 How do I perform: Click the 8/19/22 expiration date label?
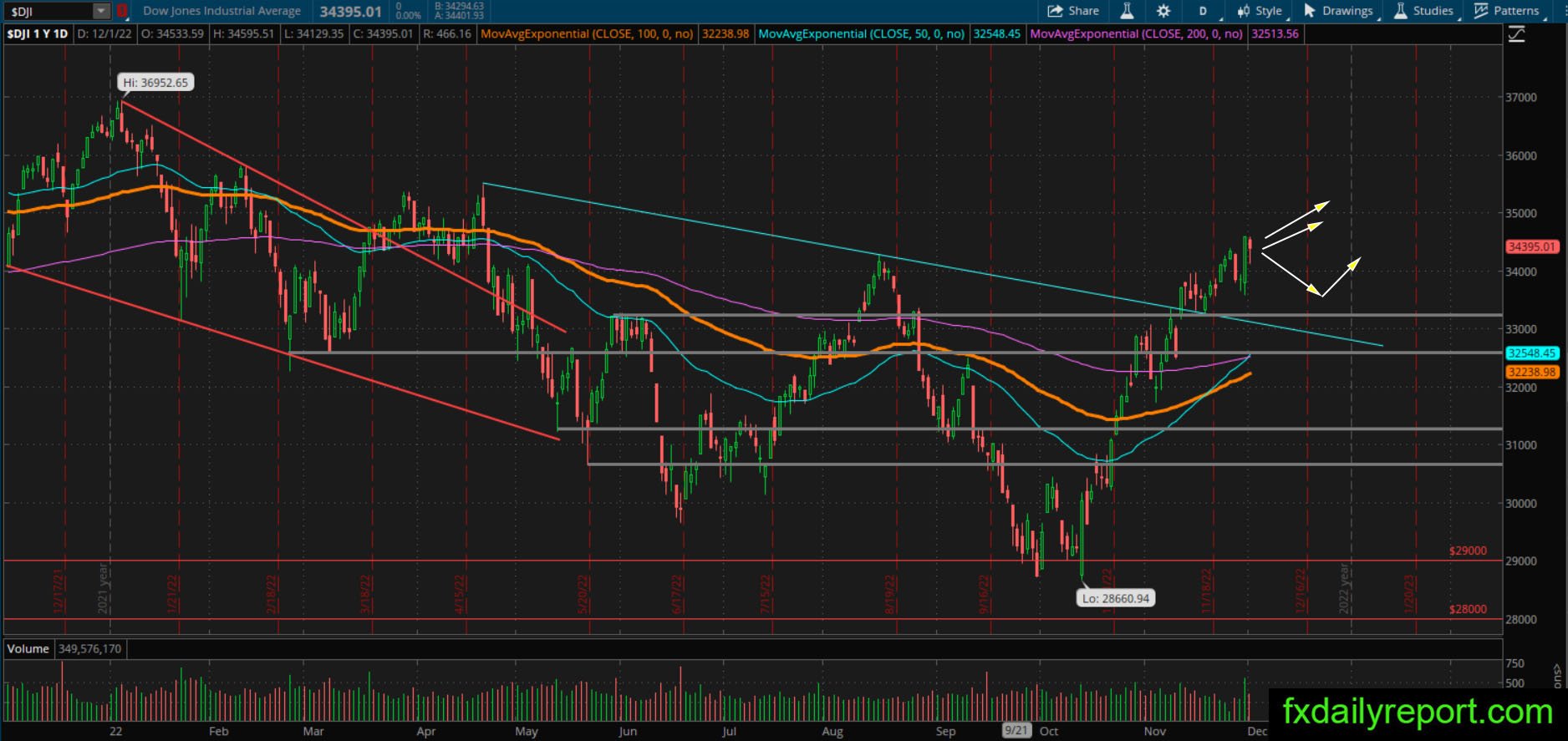pyautogui.click(x=891, y=594)
